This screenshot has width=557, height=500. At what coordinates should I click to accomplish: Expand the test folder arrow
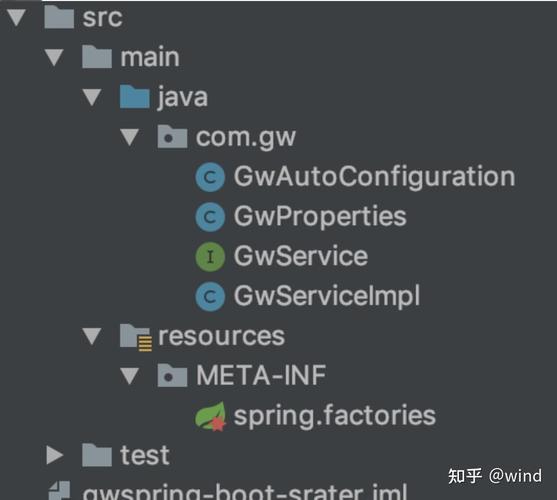tap(55, 455)
